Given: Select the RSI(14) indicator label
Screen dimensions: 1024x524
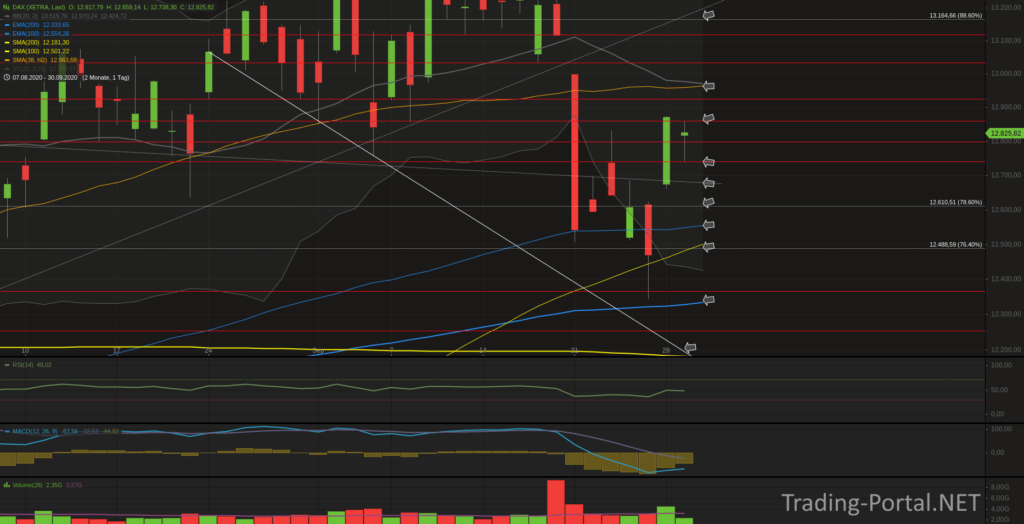Looking at the screenshot, I should tap(23, 365).
